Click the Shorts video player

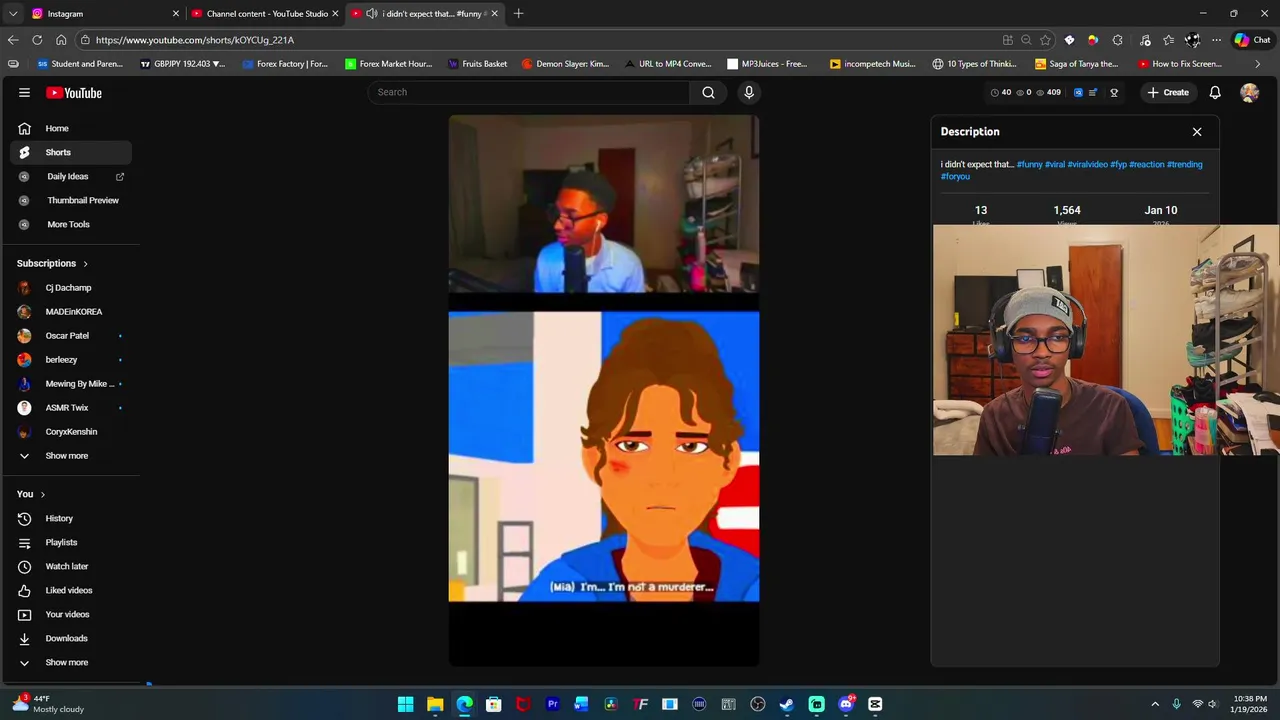pos(604,390)
